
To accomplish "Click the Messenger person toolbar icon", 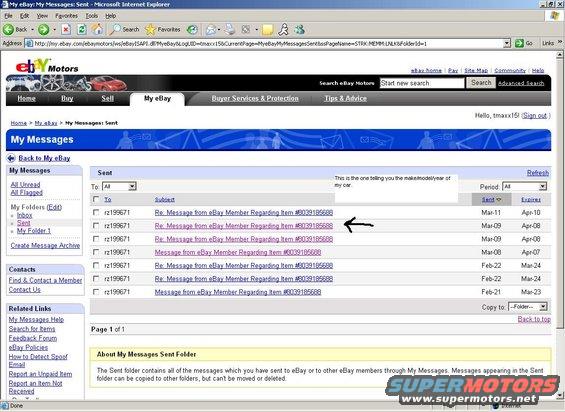I will click(x=284, y=30).
